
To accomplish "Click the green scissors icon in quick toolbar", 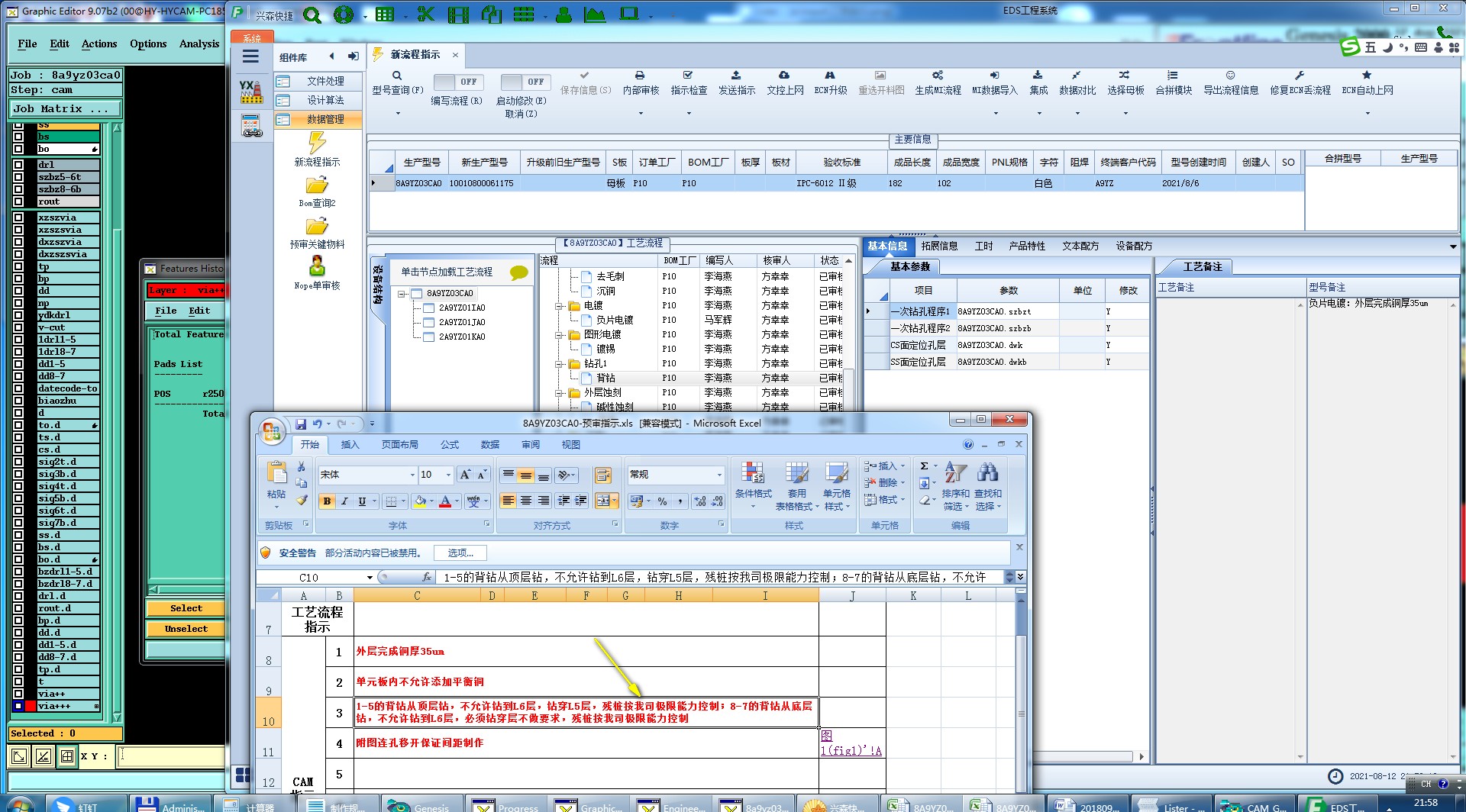I will tap(426, 14).
